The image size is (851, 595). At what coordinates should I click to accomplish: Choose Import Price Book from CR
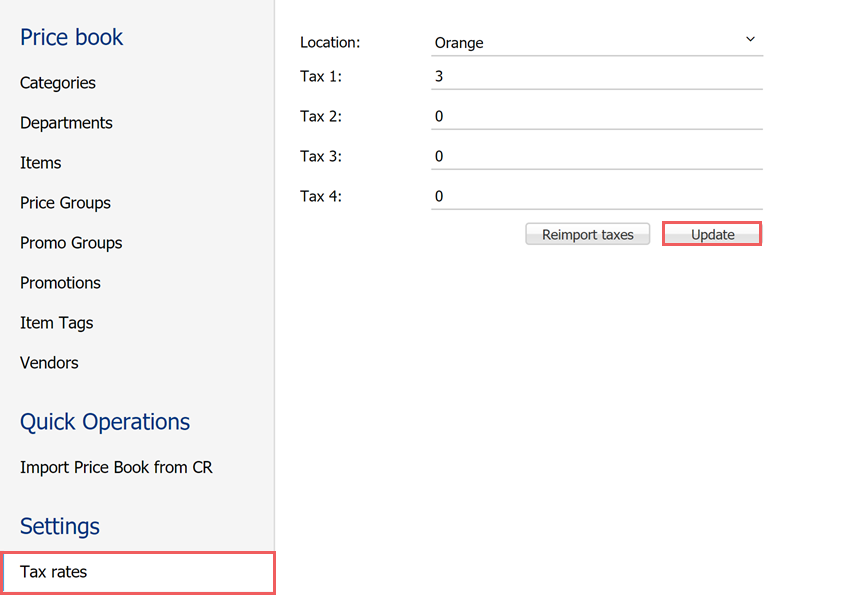click(x=116, y=467)
